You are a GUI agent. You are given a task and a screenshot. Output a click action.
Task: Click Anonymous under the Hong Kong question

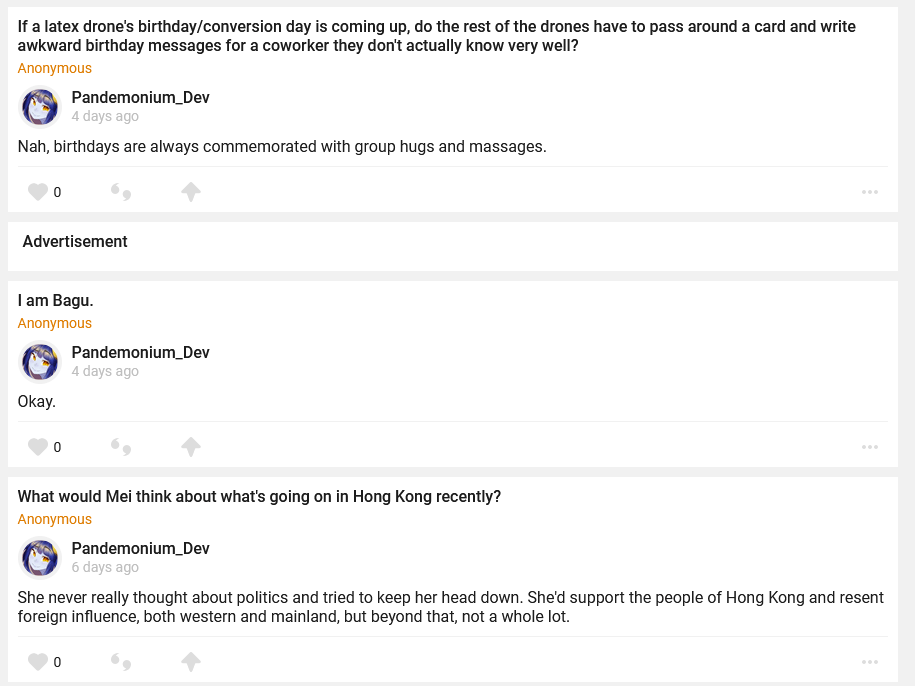point(55,519)
